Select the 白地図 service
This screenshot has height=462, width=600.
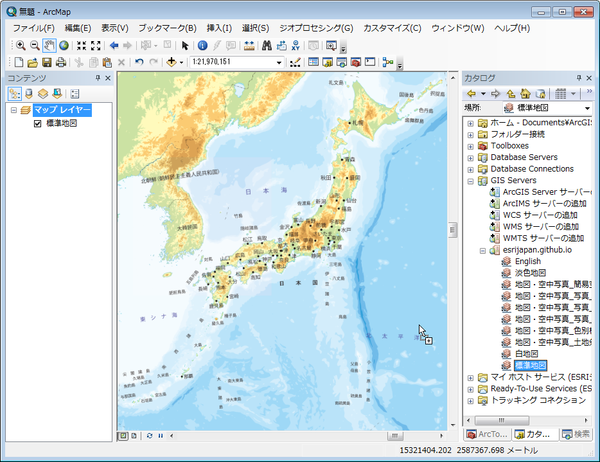click(520, 354)
